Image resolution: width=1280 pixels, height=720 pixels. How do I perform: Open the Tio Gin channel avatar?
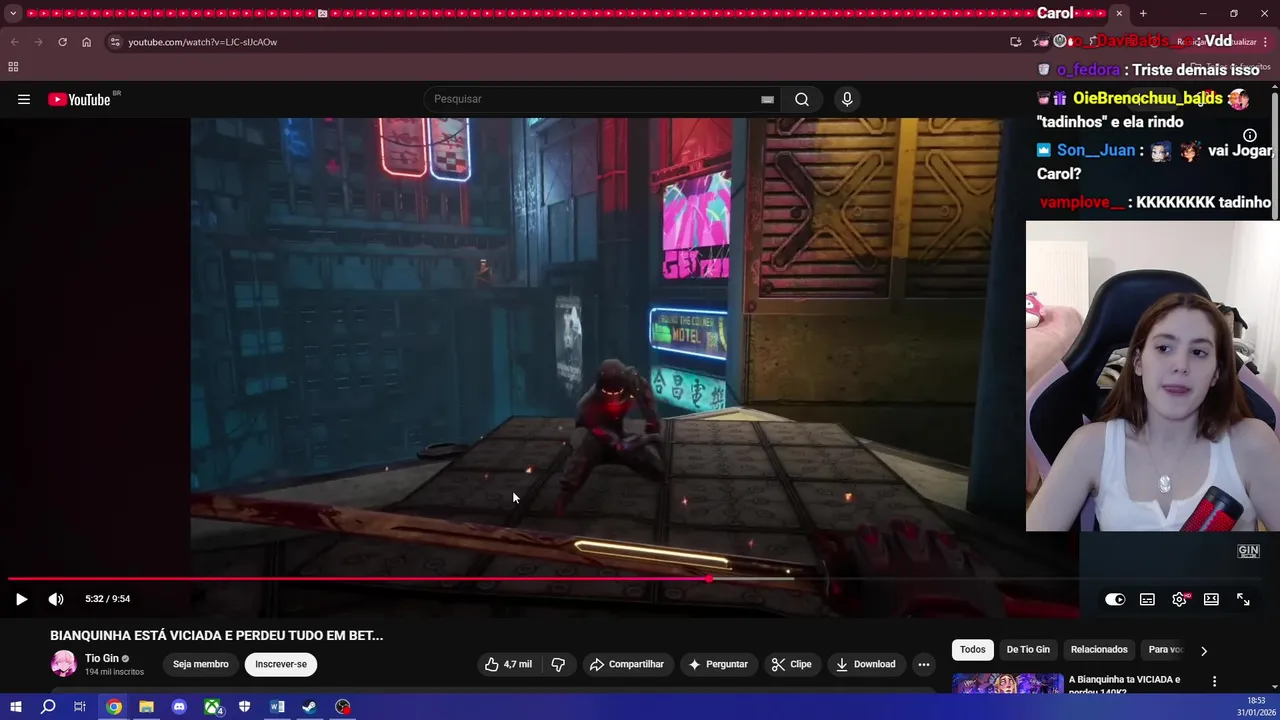[64, 664]
